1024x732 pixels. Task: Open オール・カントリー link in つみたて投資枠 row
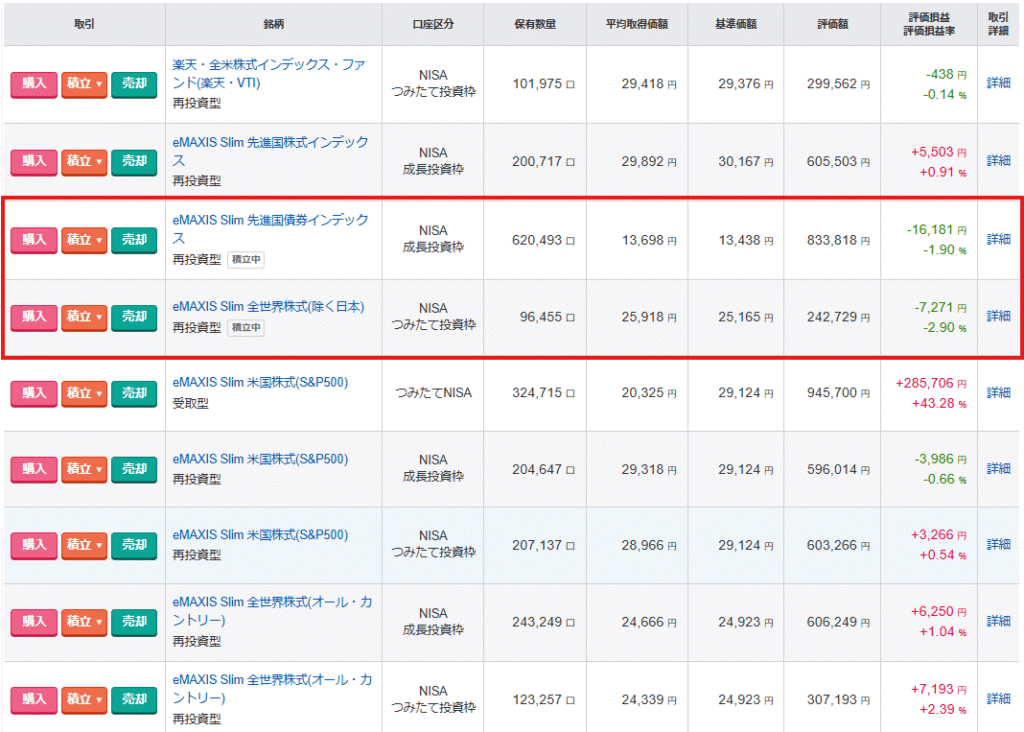[272, 689]
